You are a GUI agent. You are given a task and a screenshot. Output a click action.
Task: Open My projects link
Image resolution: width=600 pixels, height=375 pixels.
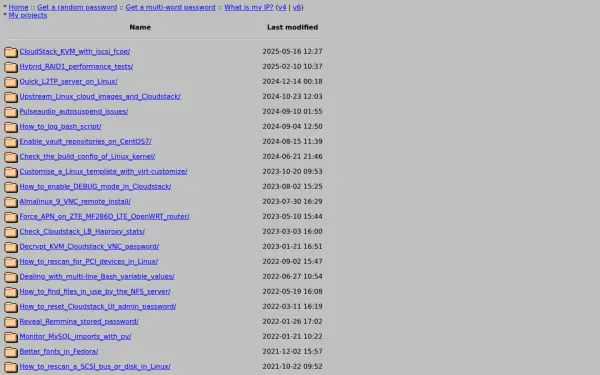click(28, 15)
